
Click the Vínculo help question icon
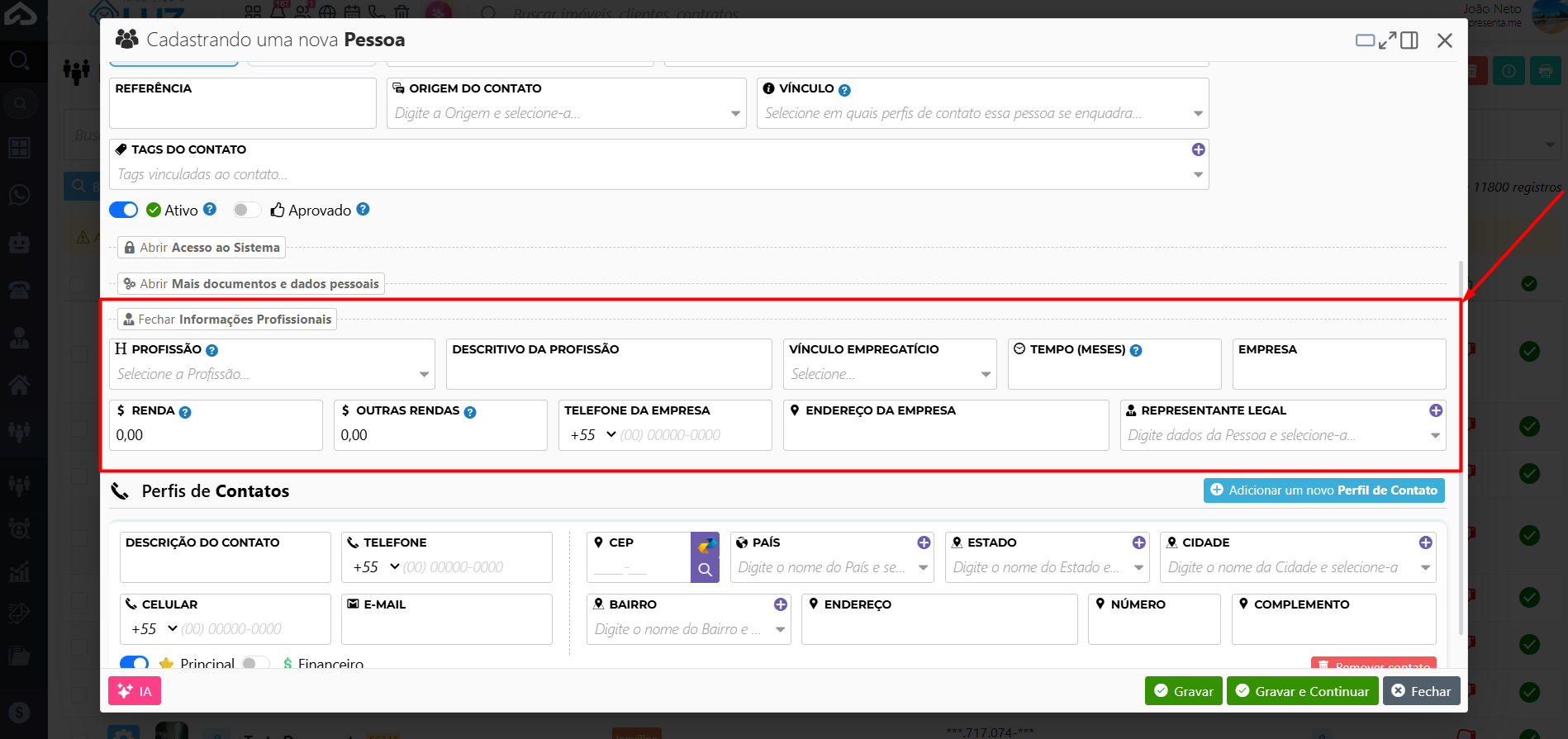tap(844, 90)
